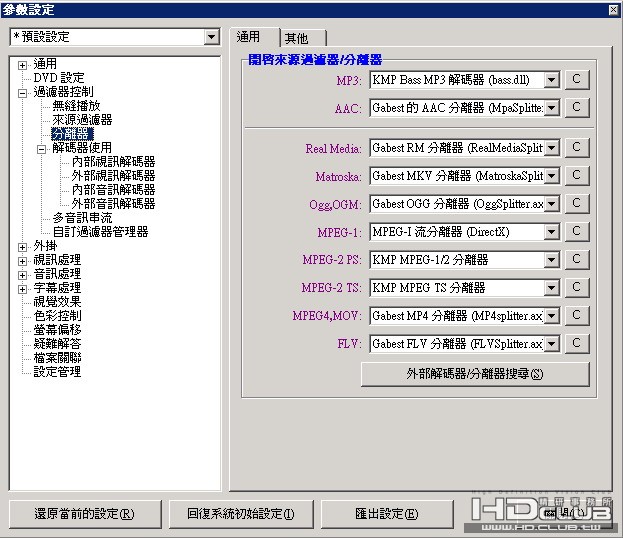Select 疑難解答 tree item
623x538 pixels.
57,344
